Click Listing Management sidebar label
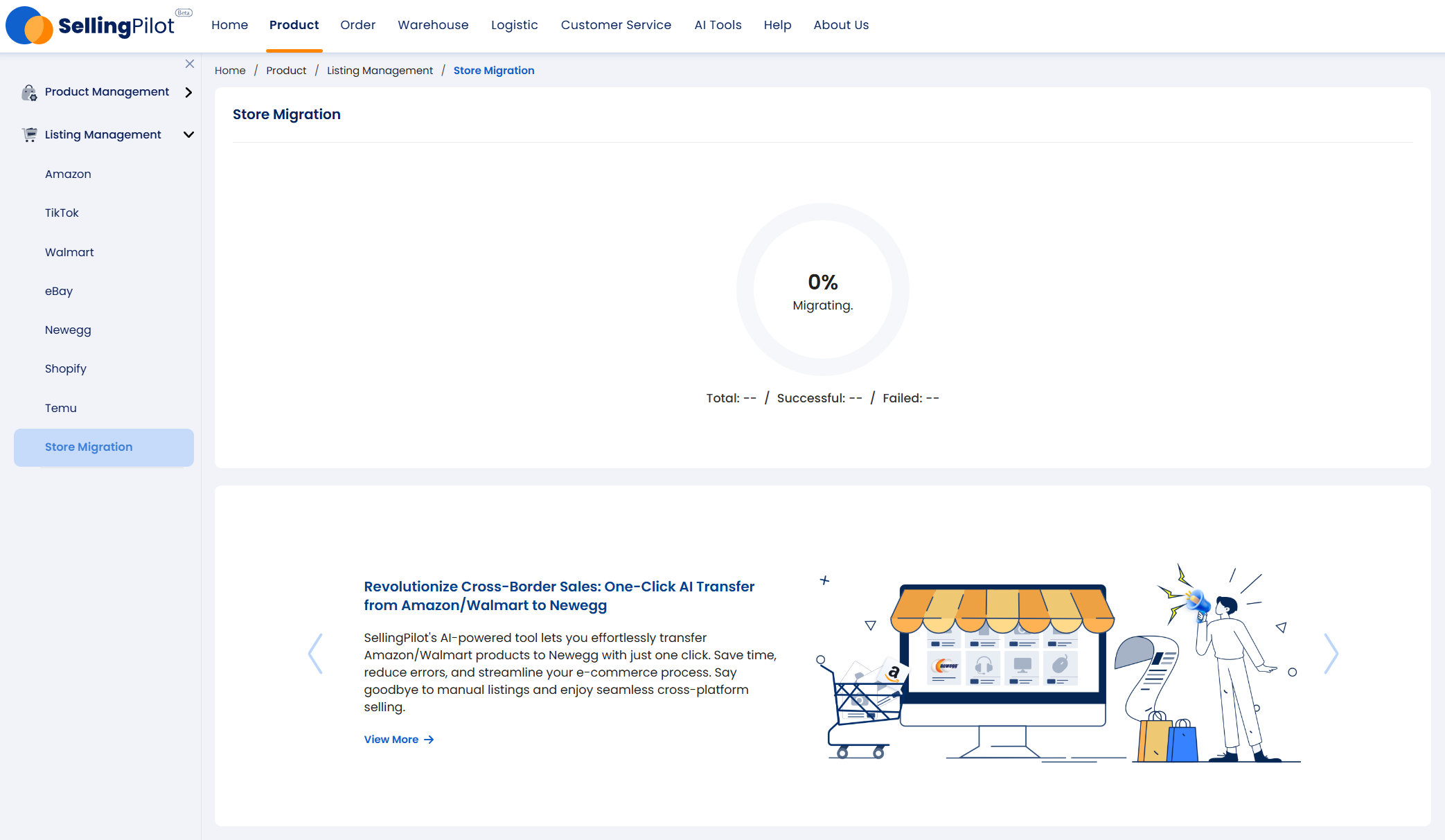The height and width of the screenshot is (840, 1445). point(103,135)
